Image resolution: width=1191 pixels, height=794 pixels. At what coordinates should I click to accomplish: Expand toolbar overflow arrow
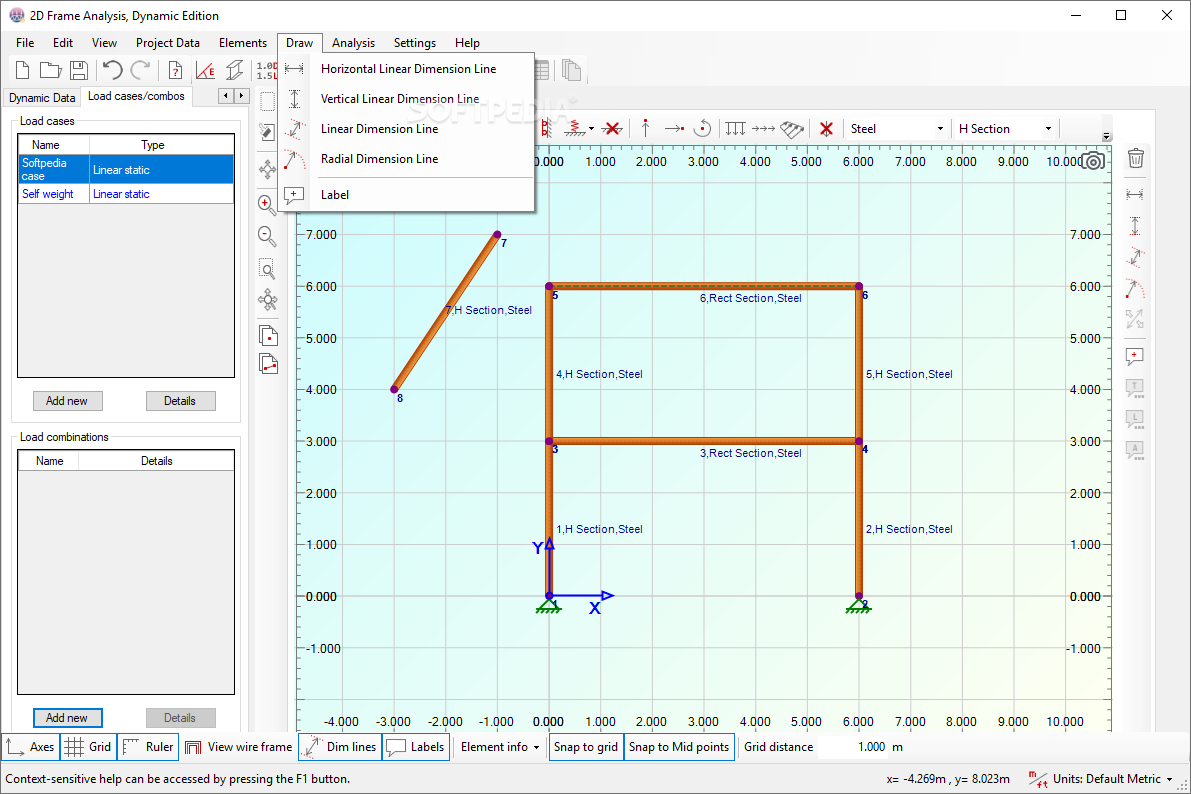pos(1107,137)
